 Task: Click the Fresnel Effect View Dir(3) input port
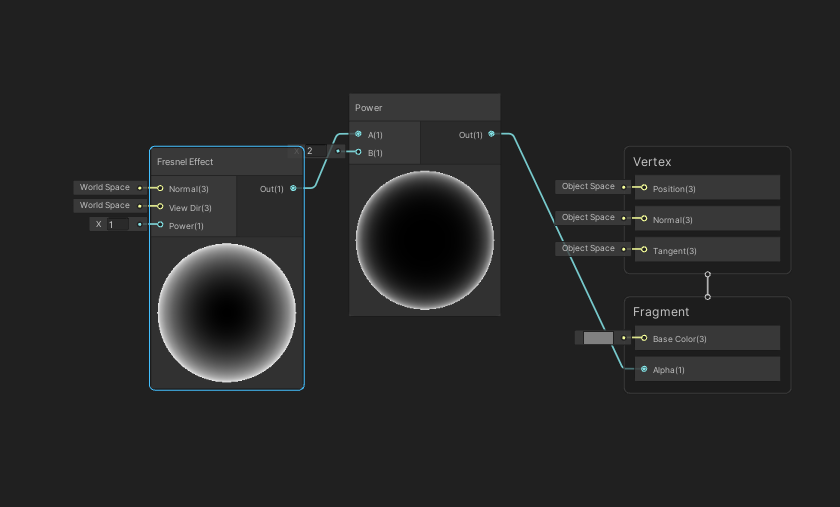point(160,206)
